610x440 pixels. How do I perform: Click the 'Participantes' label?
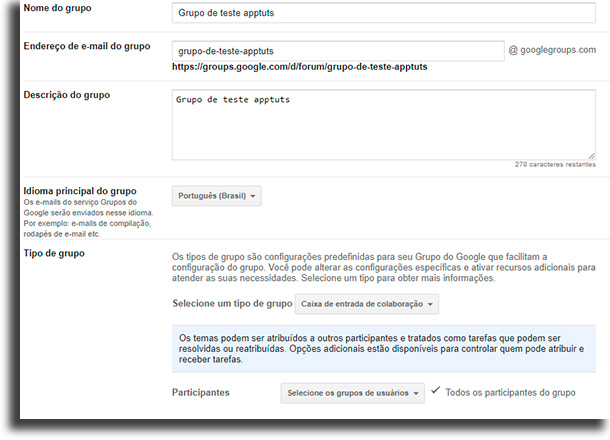(x=201, y=393)
